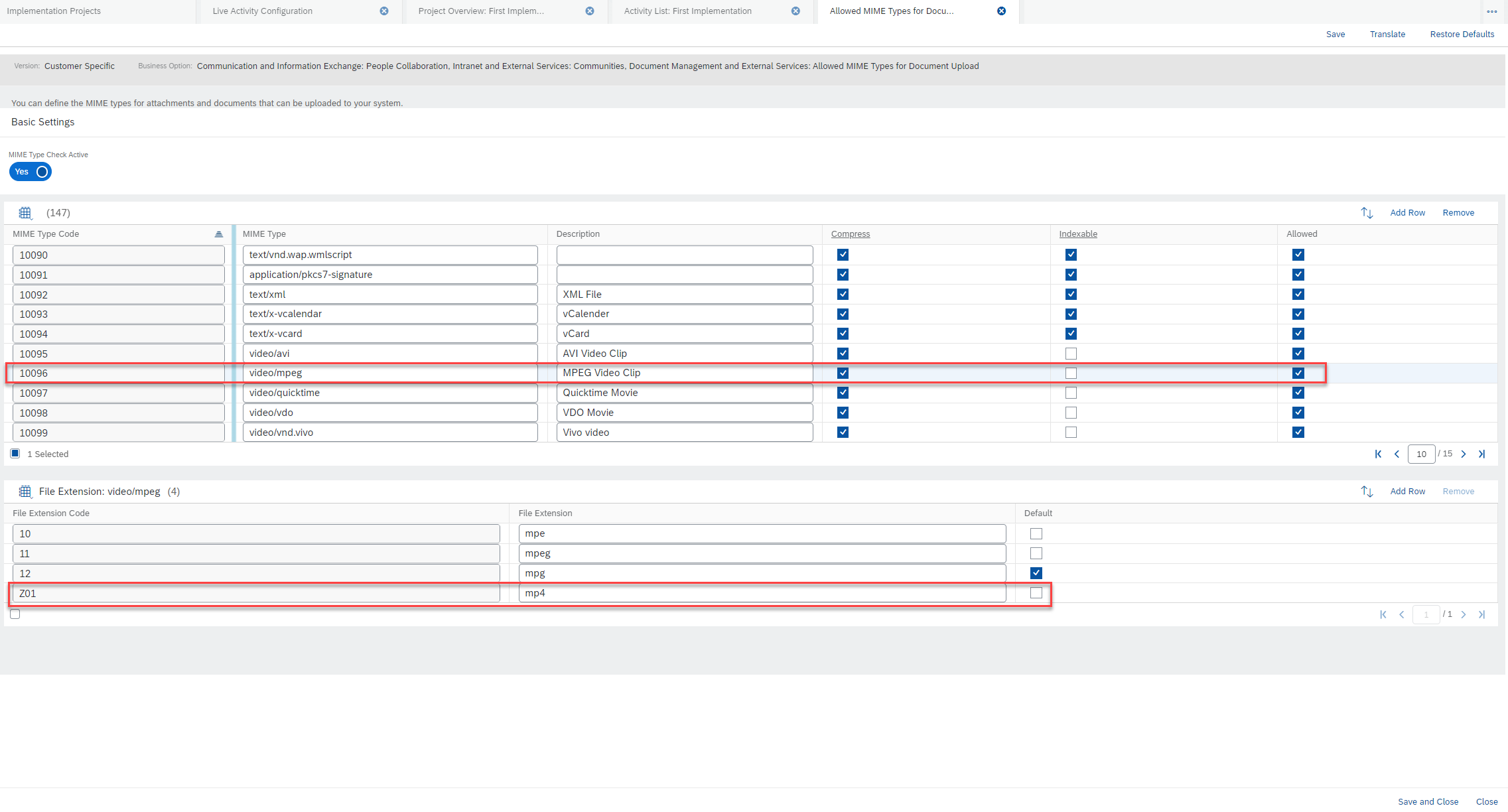Check Indexable for video/avi row
This screenshot has height=812, width=1508.
coord(1071,354)
